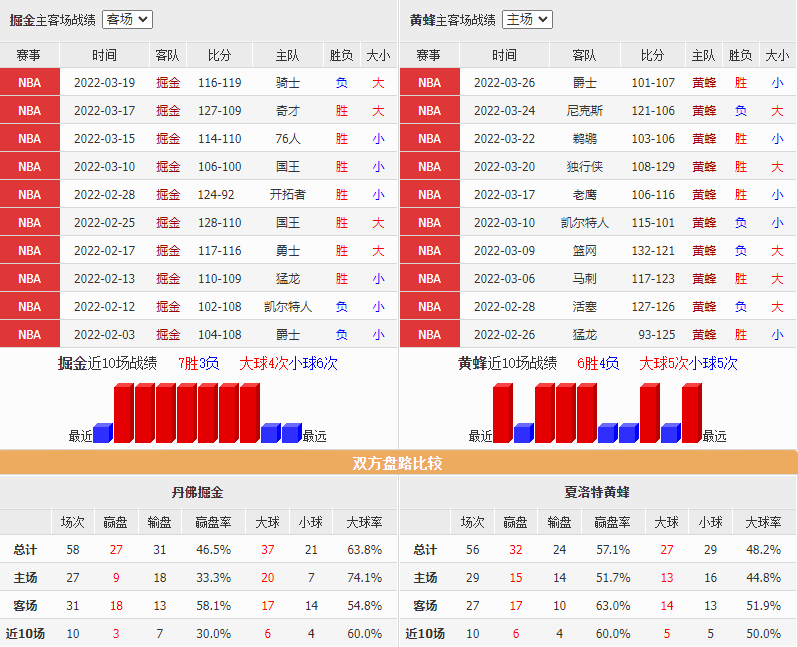
Task: Click the most recent blue bar in 掘金 chart
Action: point(103,432)
